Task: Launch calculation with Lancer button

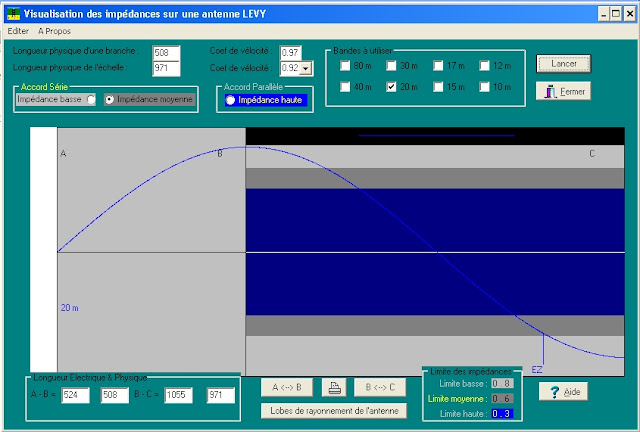Action: [563, 64]
